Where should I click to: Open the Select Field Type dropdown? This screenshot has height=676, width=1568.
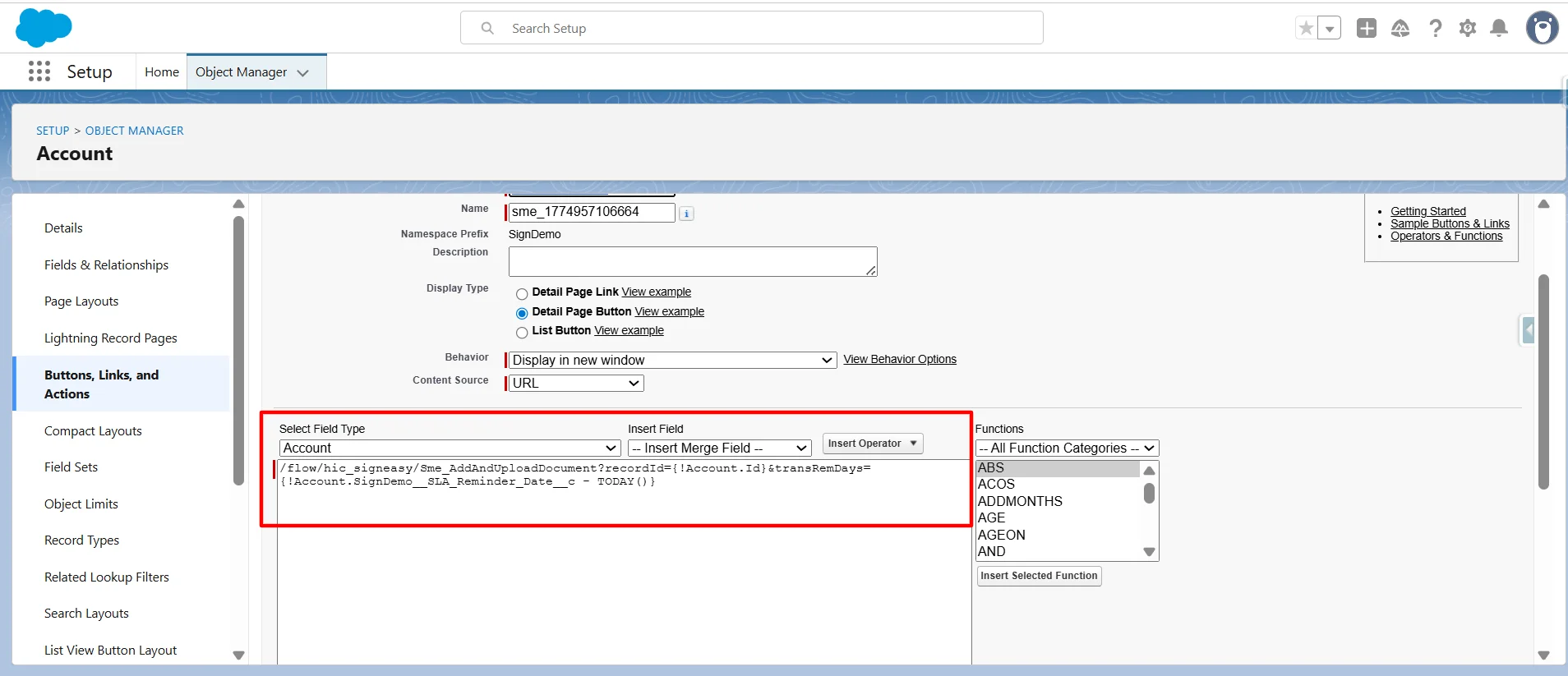450,448
